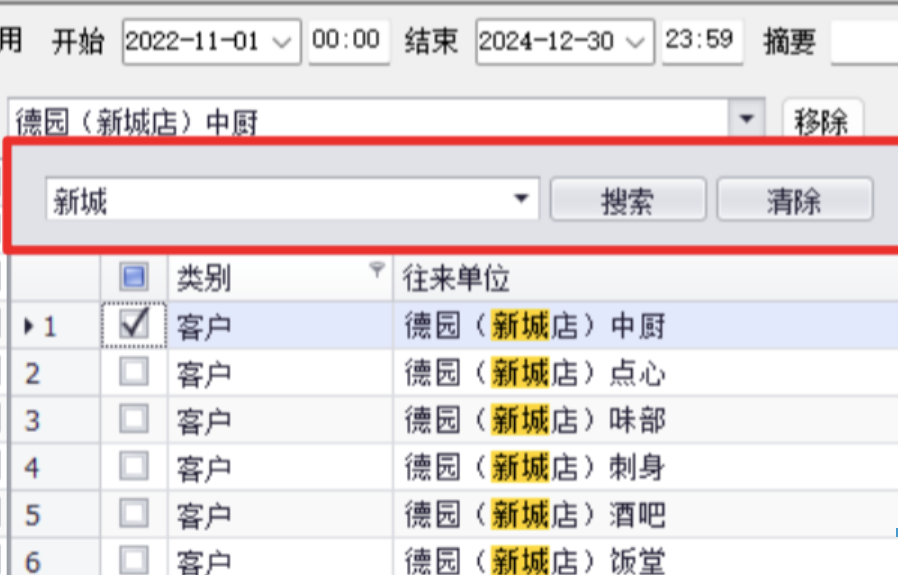Viewport: 898px width, 575px height.
Task: Click the filter icon in 类别 column header
Action: click(377, 269)
